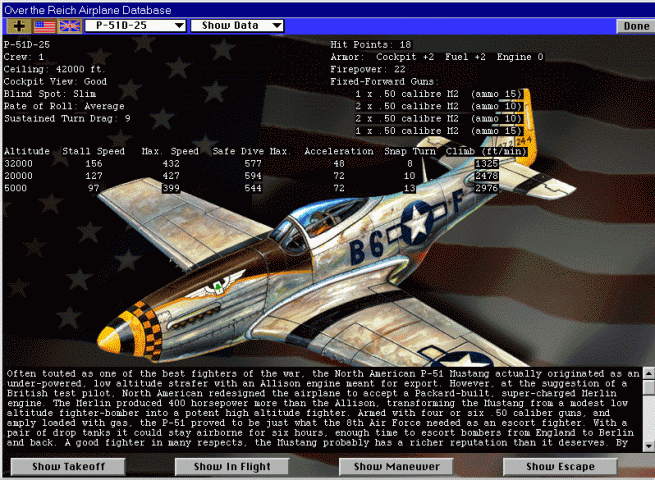Click the 'Over the Reich Airplane Database' title bar

[x=328, y=9]
